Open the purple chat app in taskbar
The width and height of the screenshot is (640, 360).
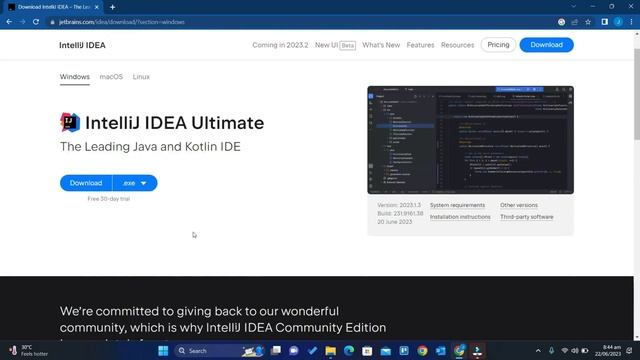pos(294,351)
